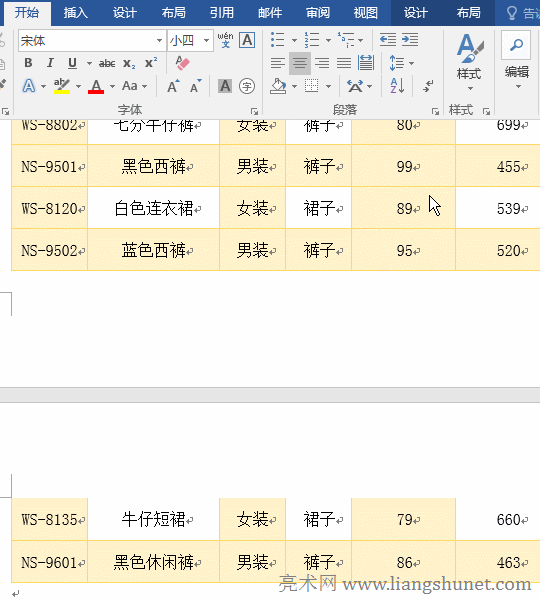Clear all formatting with eraser icon
Image resolution: width=540 pixels, height=600 pixels.
tap(182, 63)
